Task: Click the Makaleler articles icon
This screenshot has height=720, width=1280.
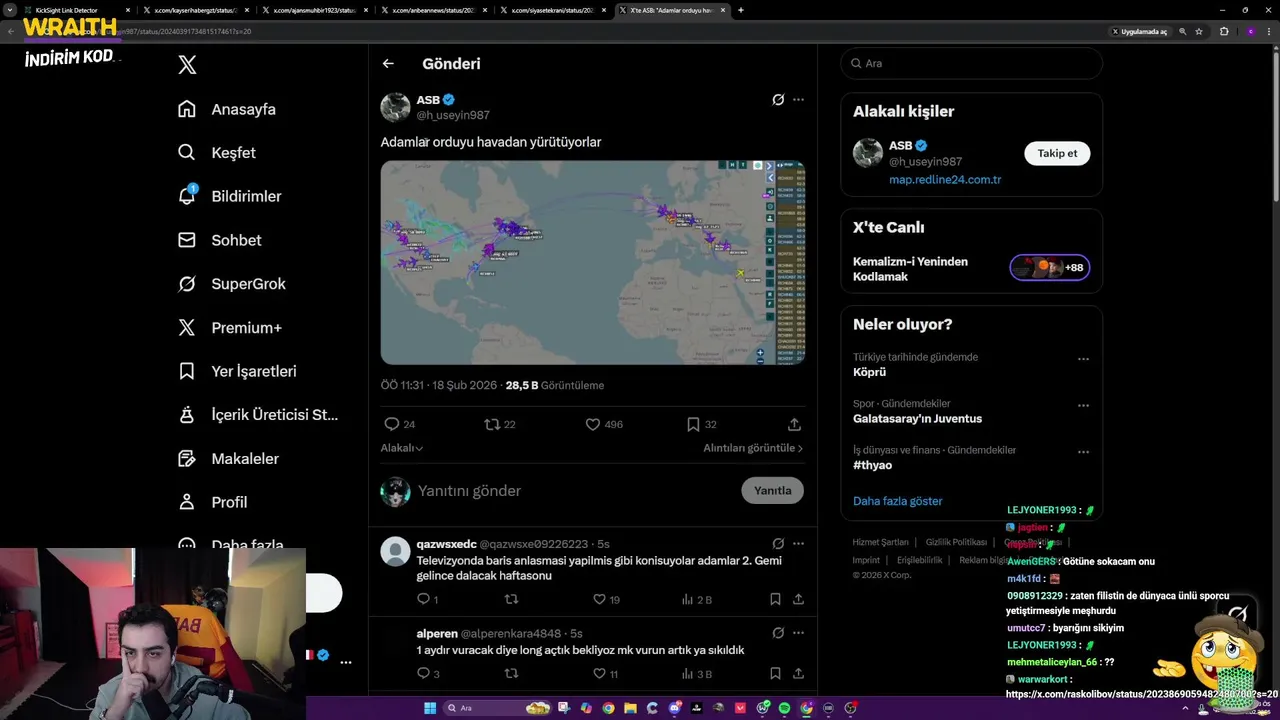Action: (x=187, y=458)
